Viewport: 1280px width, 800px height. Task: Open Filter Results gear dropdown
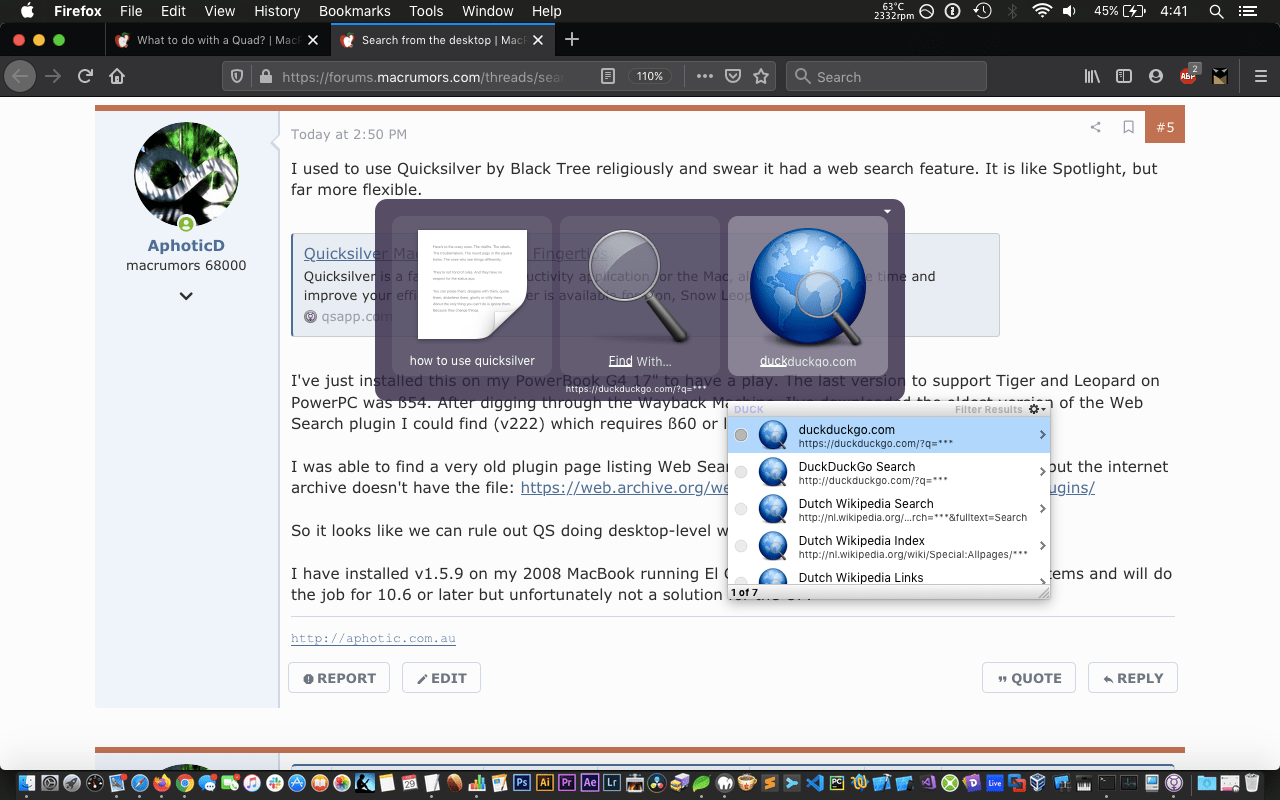[1038, 409]
